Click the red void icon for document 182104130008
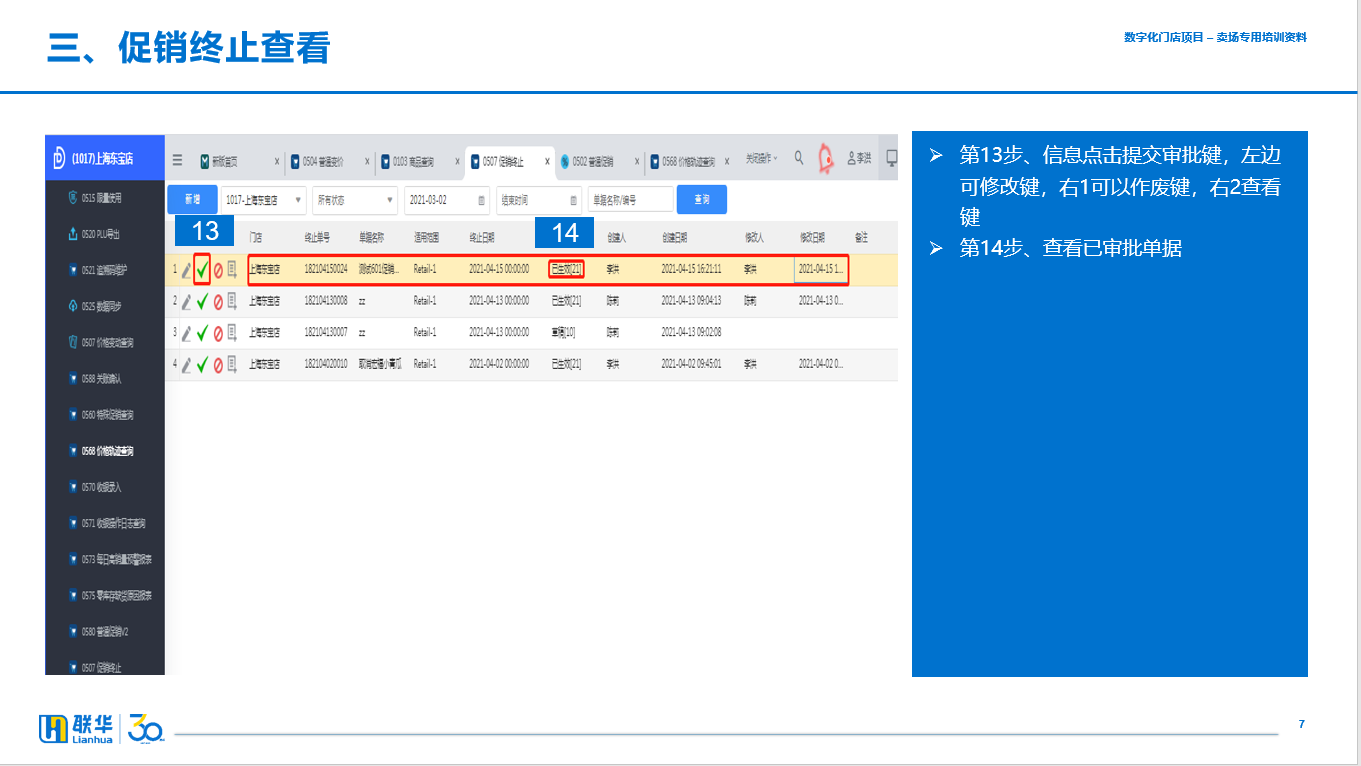This screenshot has width=1361, height=766. [218, 301]
